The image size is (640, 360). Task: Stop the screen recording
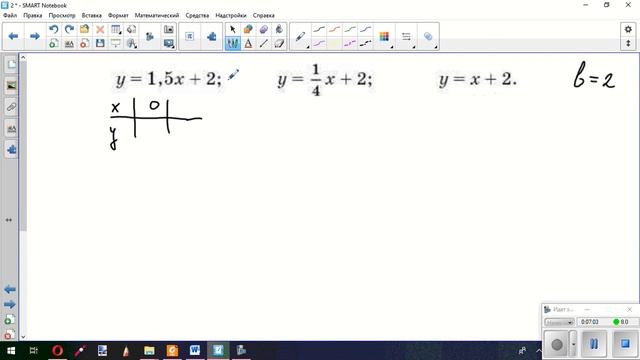pyautogui.click(x=624, y=344)
